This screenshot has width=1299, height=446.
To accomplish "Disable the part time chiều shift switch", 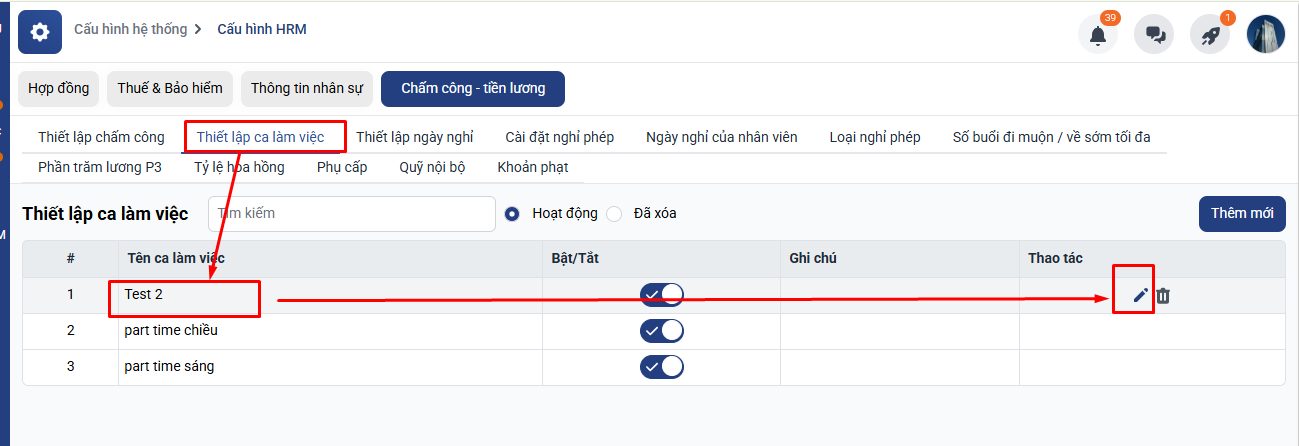I will pyautogui.click(x=661, y=330).
